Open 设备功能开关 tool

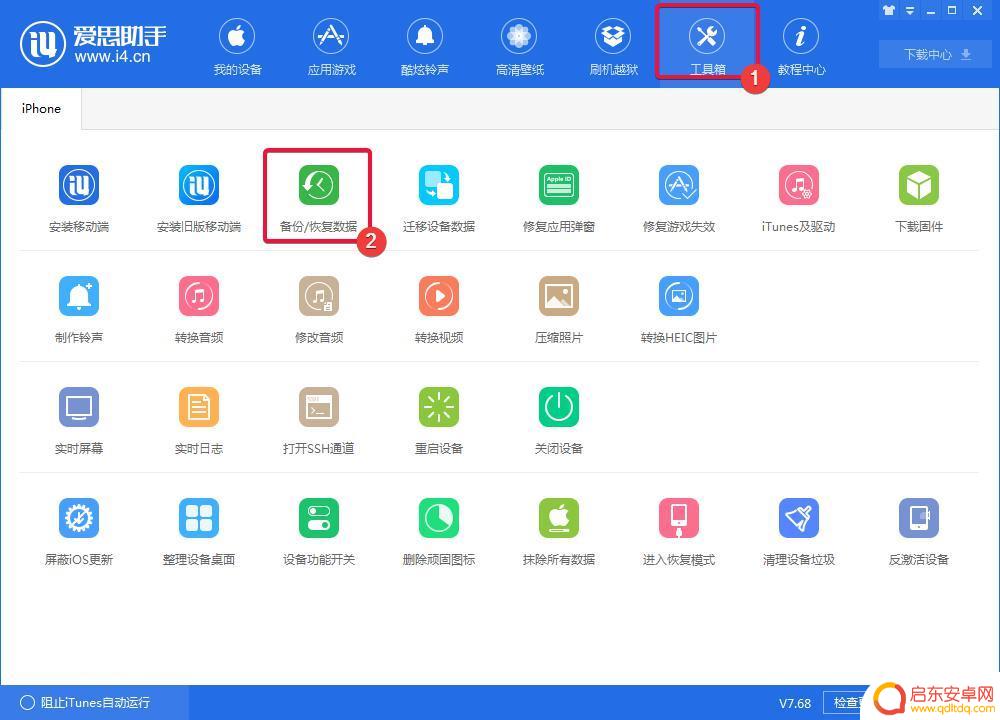[x=319, y=531]
